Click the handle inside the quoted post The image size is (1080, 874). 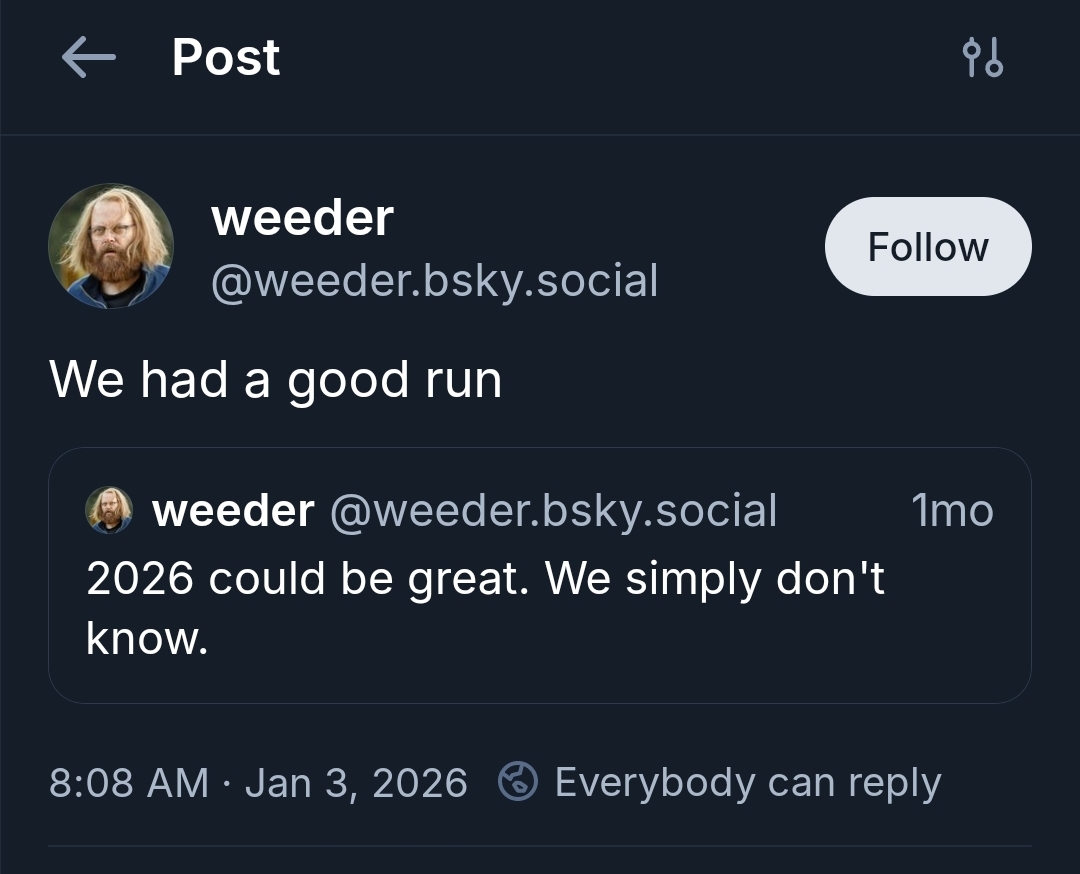tap(552, 511)
